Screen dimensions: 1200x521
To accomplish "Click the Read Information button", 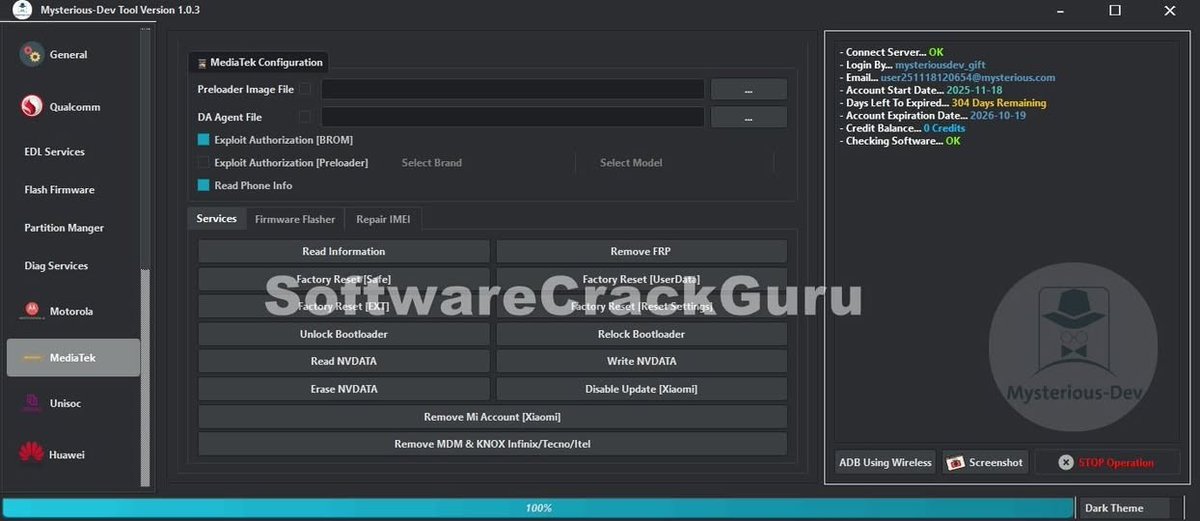I will click(344, 251).
